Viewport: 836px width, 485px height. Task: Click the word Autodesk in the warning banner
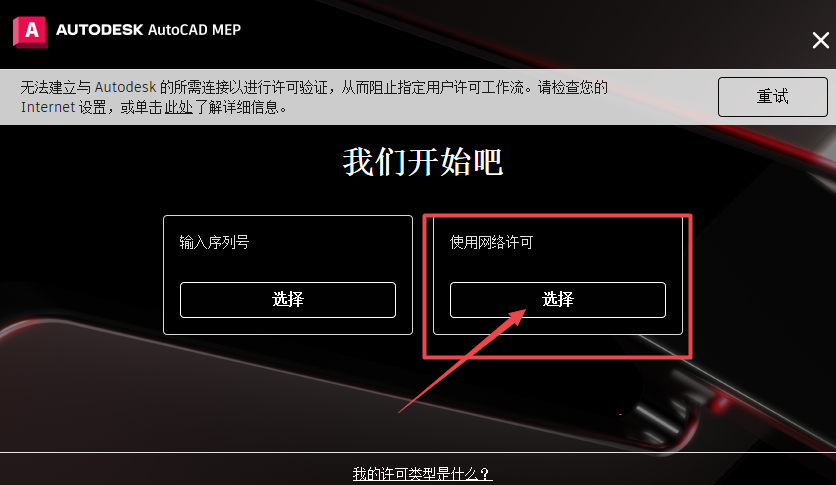click(x=125, y=87)
